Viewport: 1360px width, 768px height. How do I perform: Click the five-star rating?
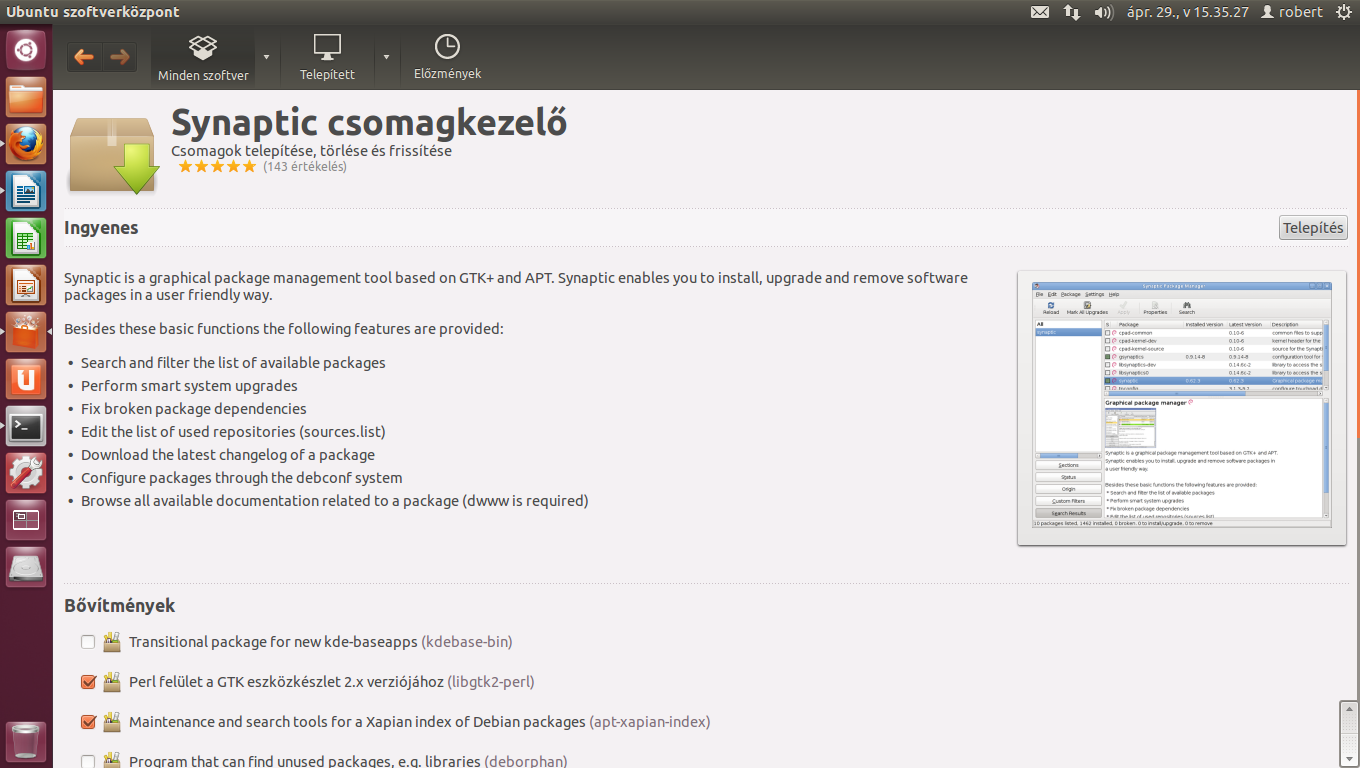pyautogui.click(x=217, y=167)
